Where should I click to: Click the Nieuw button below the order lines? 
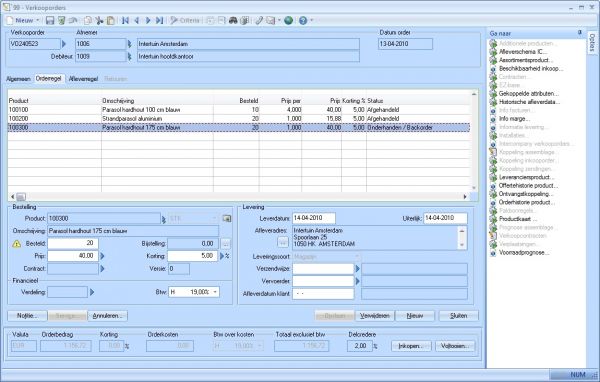pos(415,316)
